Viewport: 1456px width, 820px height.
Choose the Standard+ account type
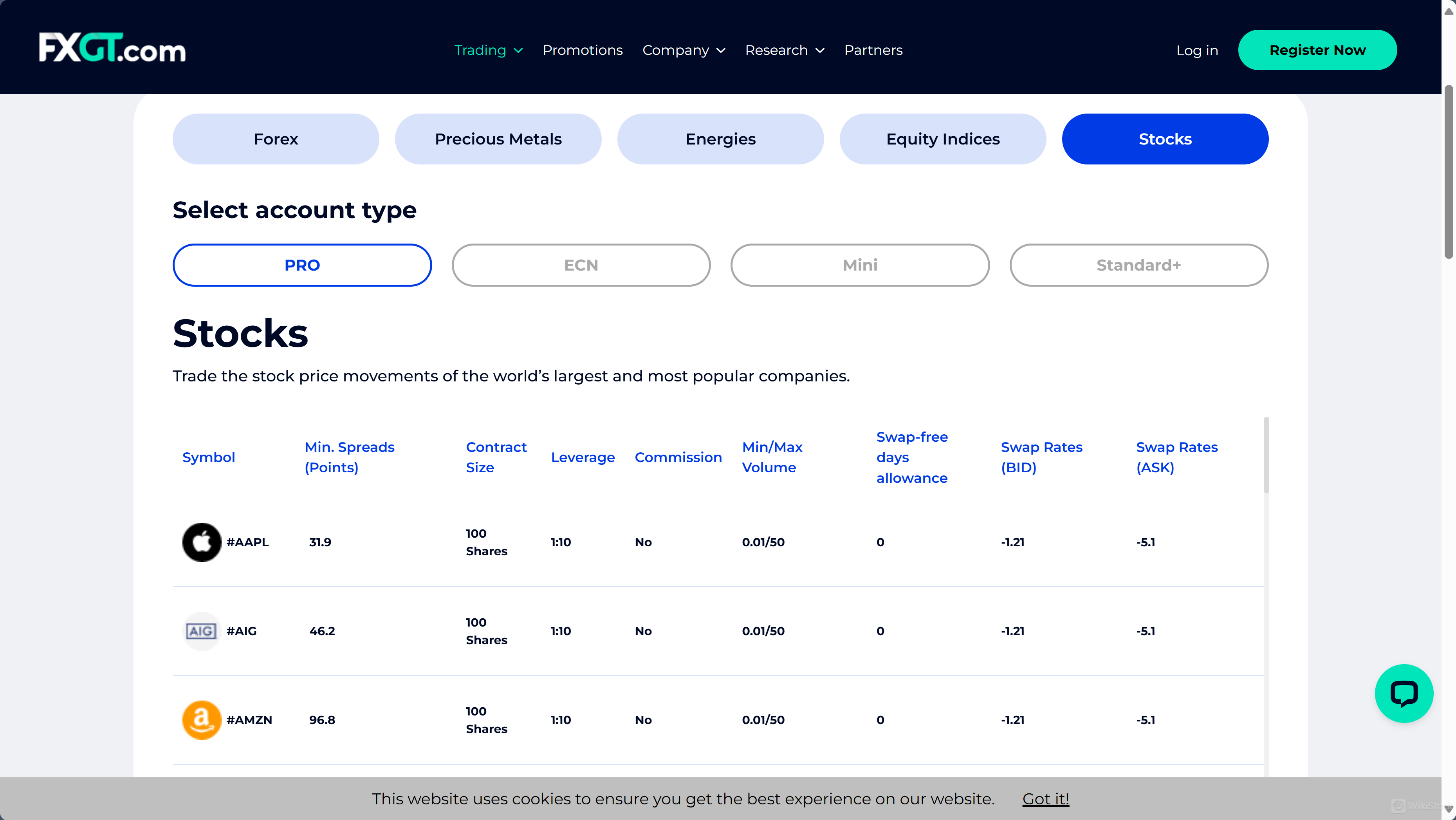point(1138,265)
